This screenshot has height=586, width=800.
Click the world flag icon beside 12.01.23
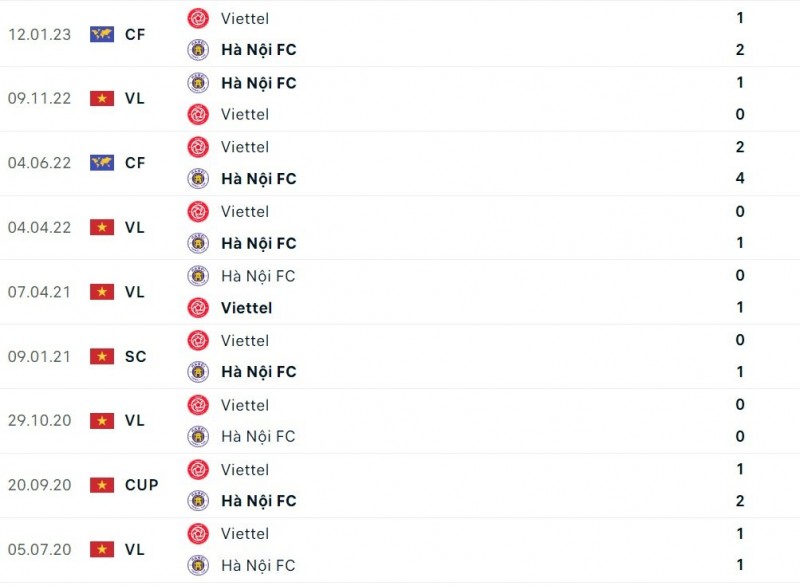click(x=102, y=34)
